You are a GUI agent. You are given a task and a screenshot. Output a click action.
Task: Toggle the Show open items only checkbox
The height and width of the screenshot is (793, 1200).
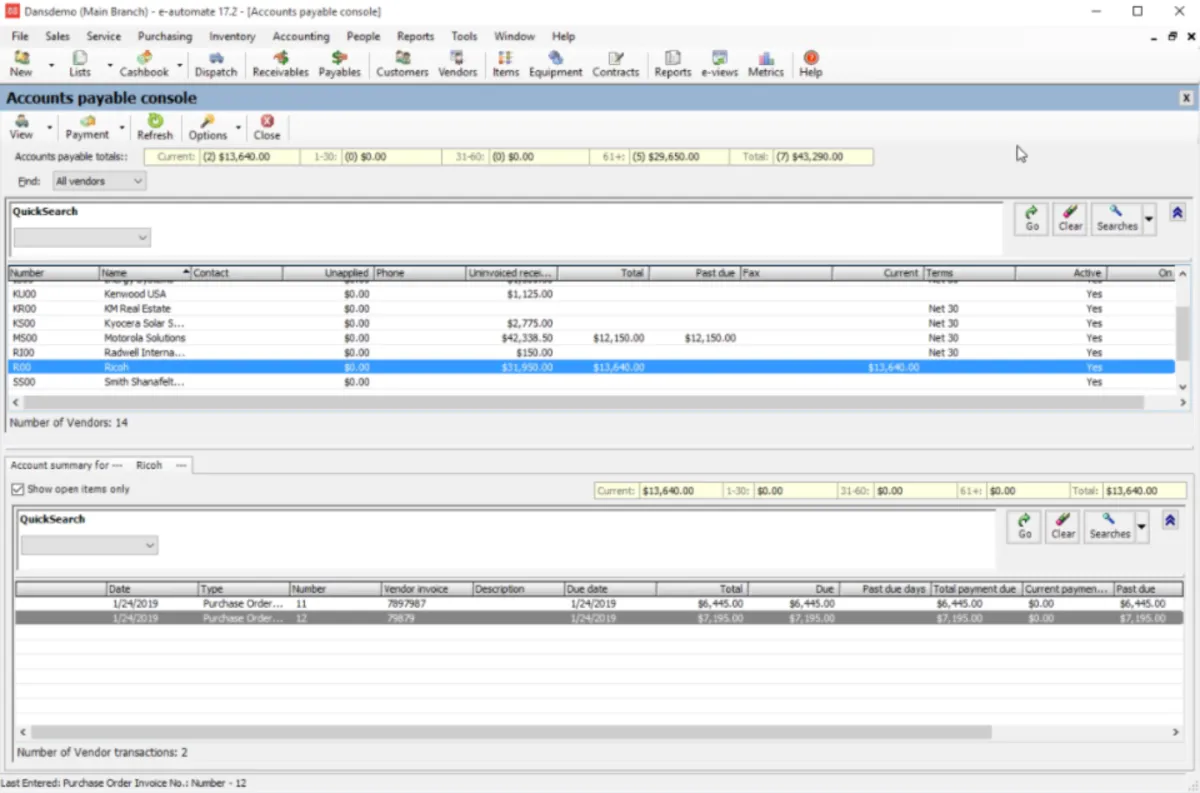click(18, 489)
